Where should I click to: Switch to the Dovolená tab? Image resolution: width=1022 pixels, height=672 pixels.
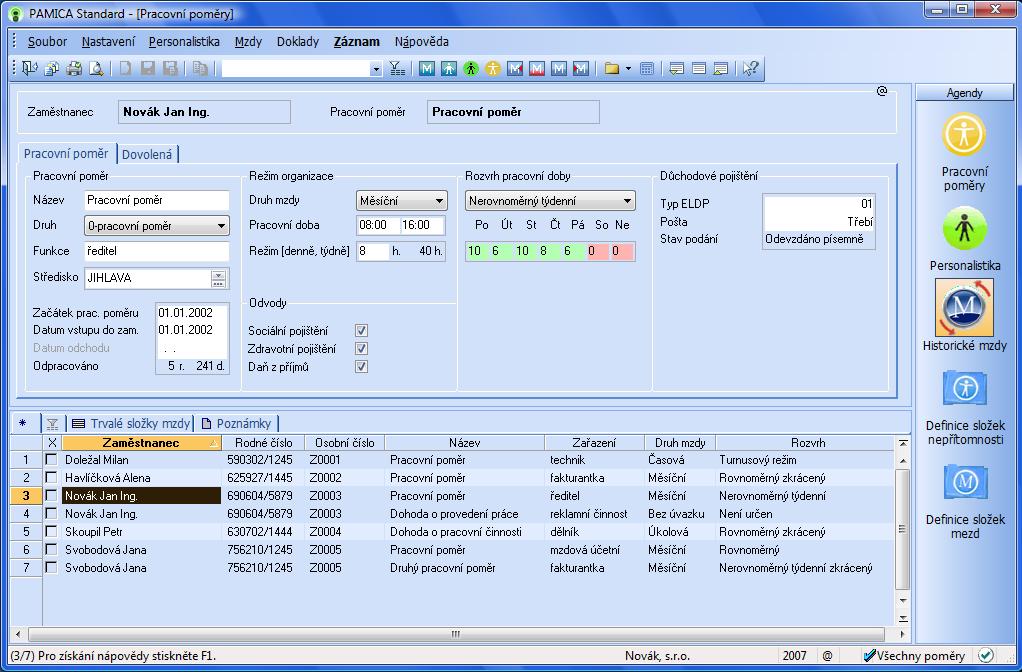click(x=147, y=155)
